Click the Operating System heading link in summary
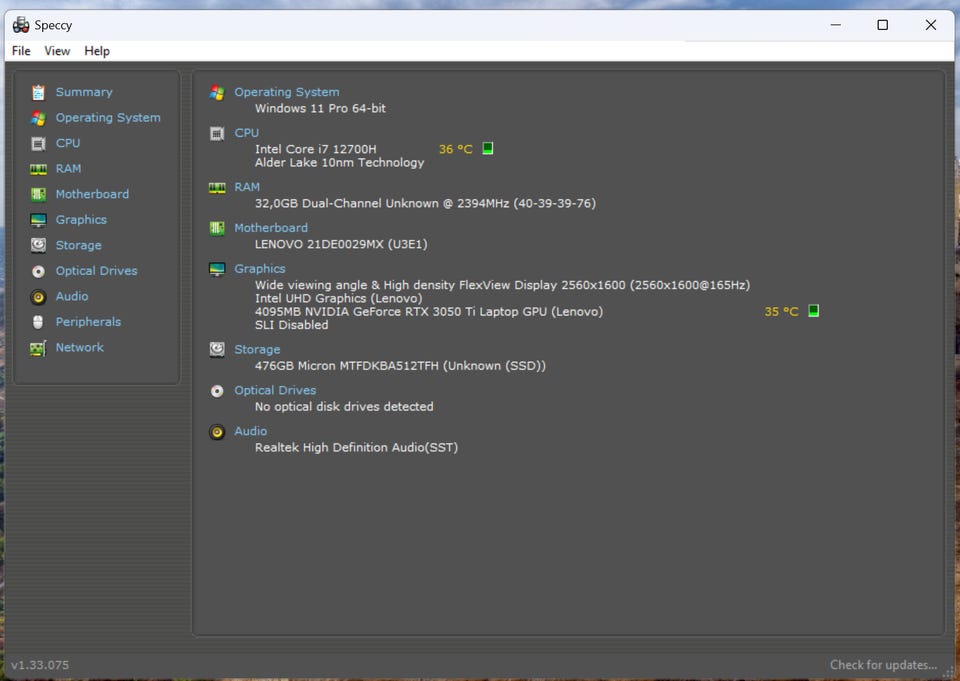Image resolution: width=960 pixels, height=681 pixels. [287, 92]
